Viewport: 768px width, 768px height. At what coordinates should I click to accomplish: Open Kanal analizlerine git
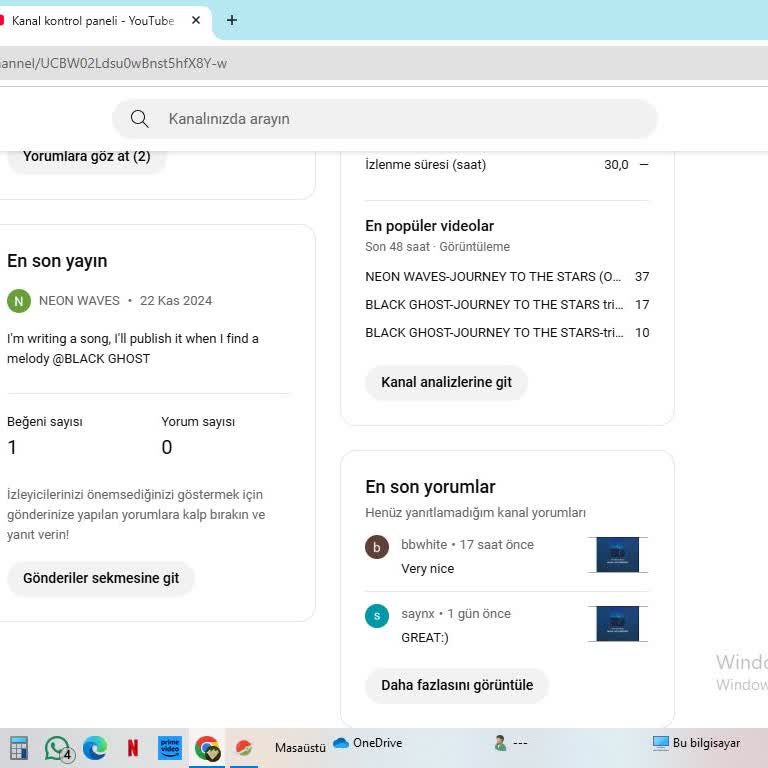coord(446,382)
